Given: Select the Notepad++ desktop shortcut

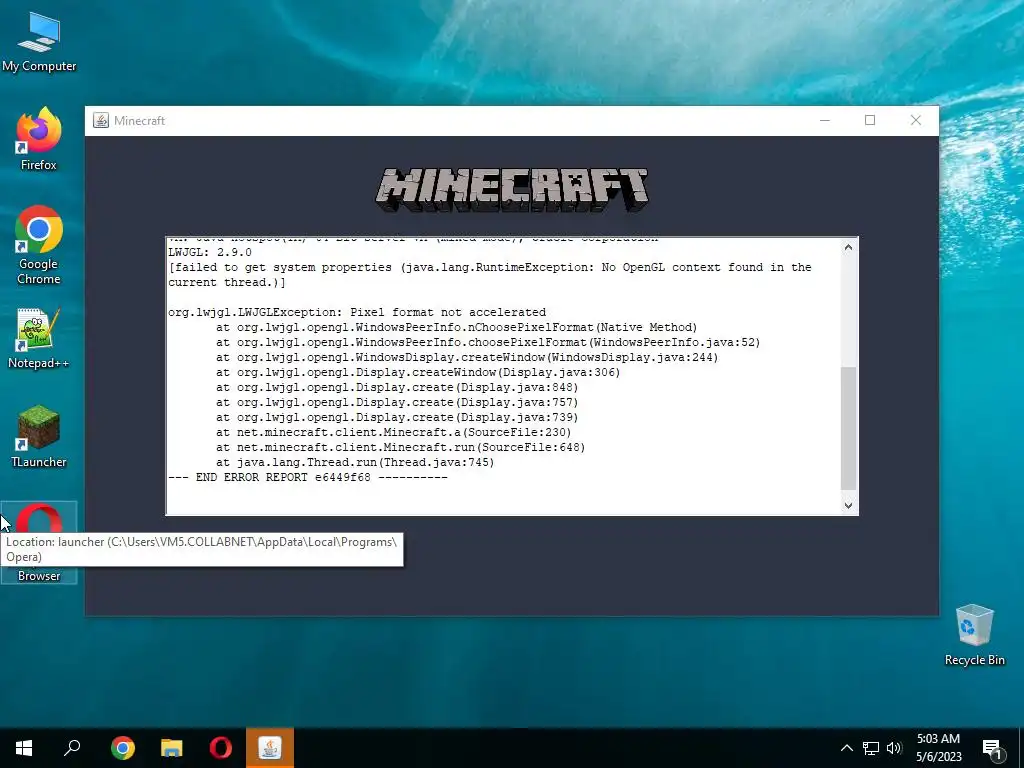Looking at the screenshot, I should click(39, 338).
